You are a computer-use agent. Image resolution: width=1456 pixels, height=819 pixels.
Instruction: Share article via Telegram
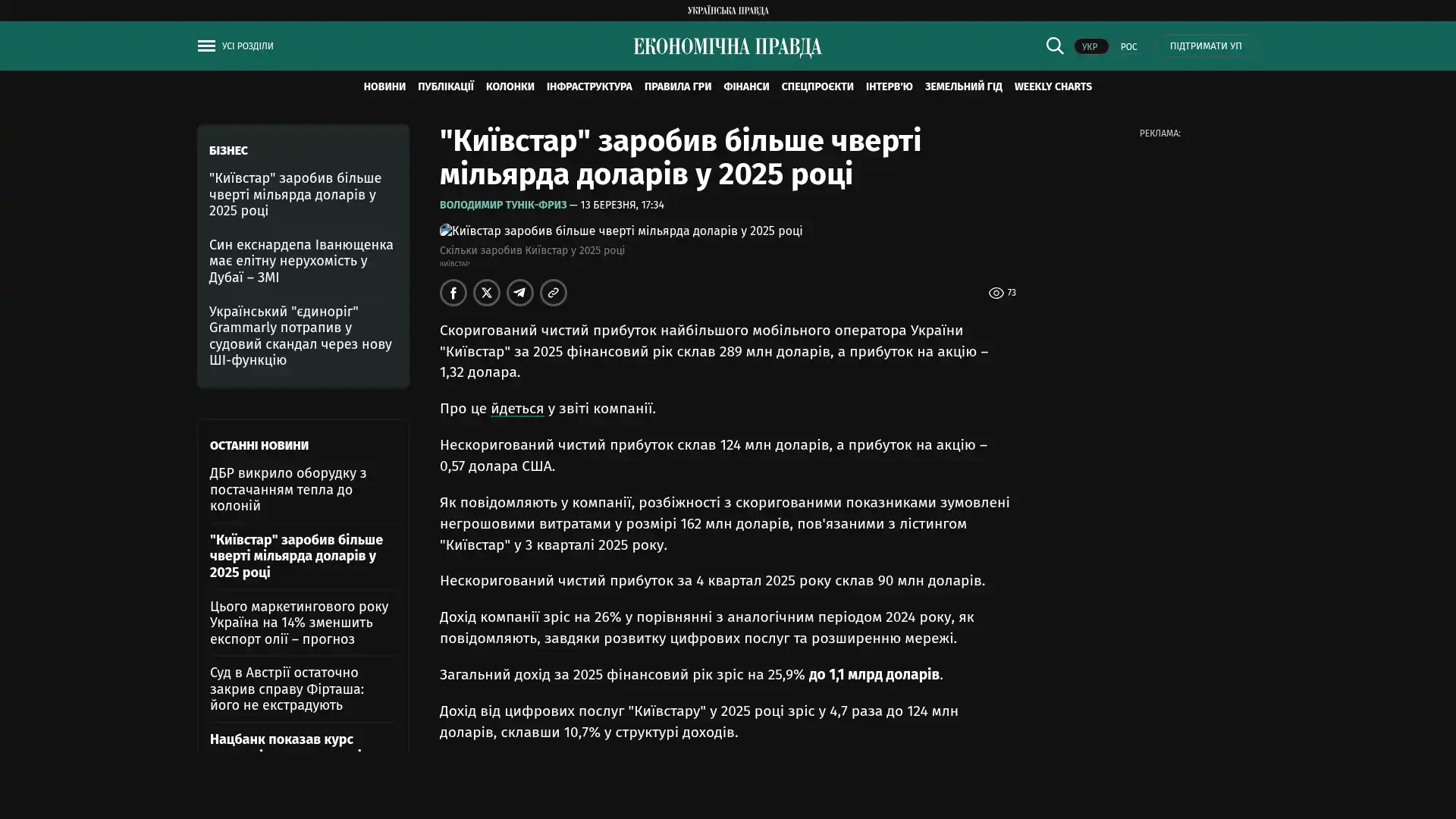click(x=520, y=293)
